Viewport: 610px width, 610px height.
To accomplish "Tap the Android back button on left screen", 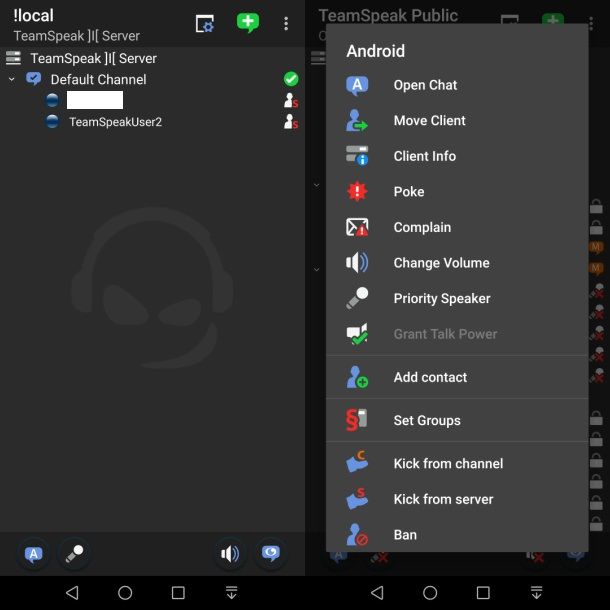I will point(72,593).
